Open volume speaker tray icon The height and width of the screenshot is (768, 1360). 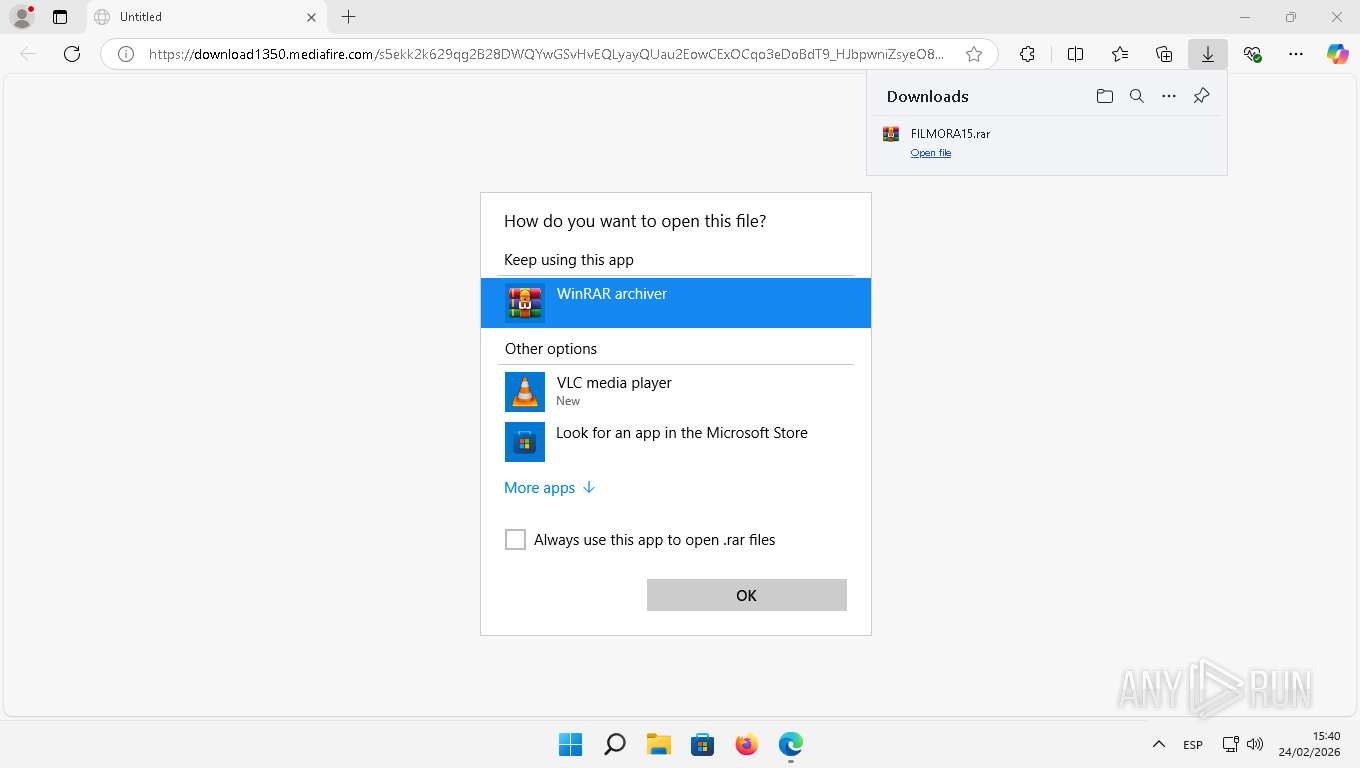point(1255,745)
